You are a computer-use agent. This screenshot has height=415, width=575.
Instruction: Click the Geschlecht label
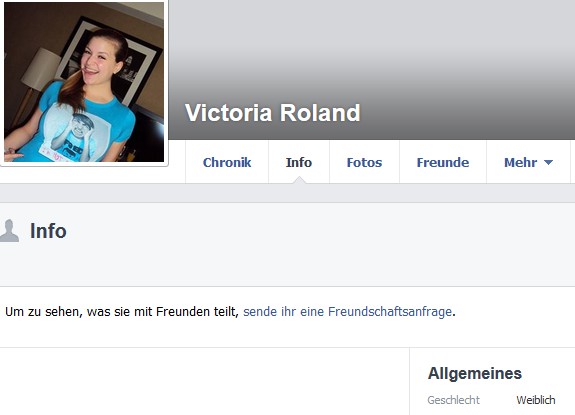click(453, 400)
